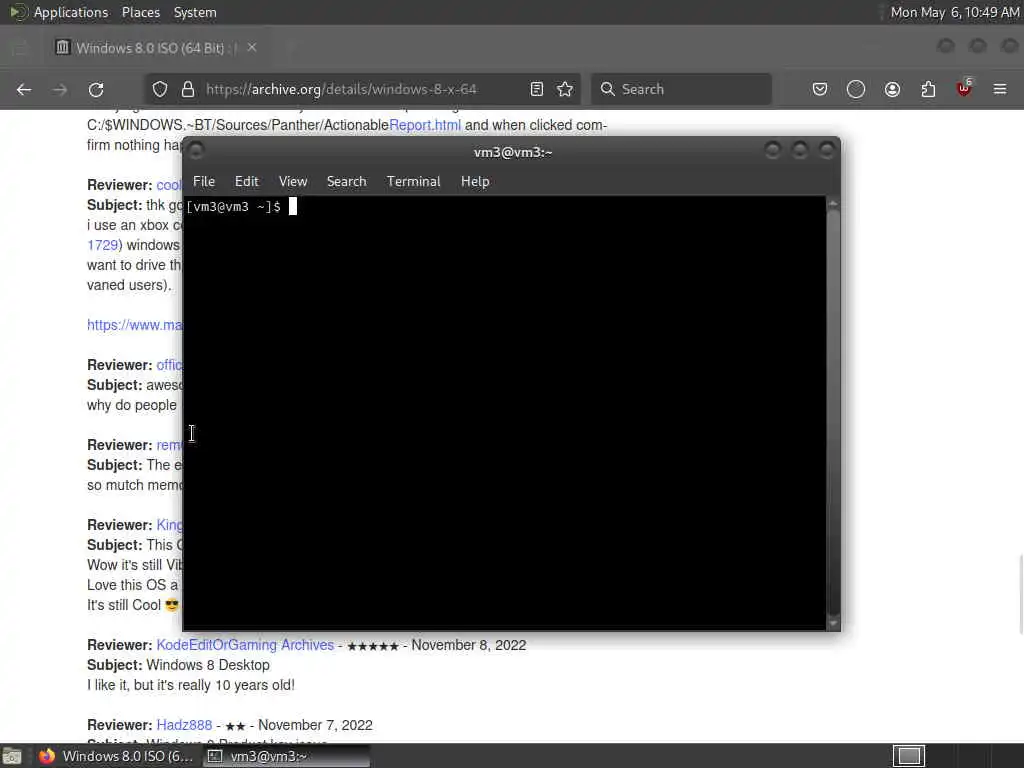Screen dimensions: 1024x768
Task: Open reviewer KodeEditOrGaming Archives link
Action: click(245, 645)
